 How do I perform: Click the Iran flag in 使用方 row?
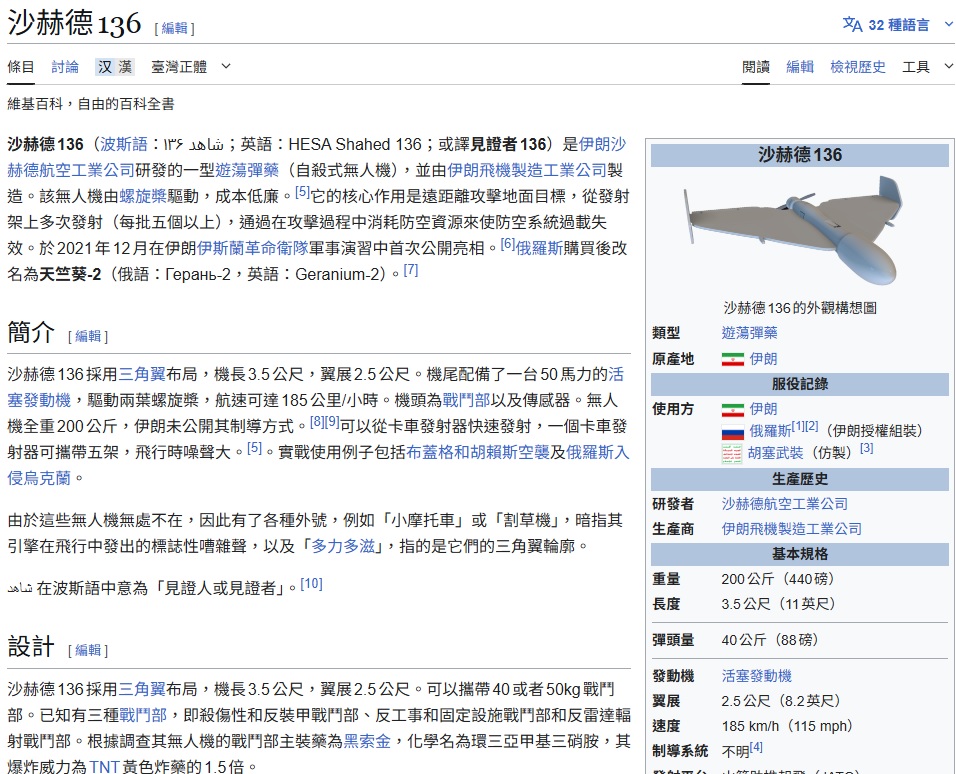[x=732, y=409]
